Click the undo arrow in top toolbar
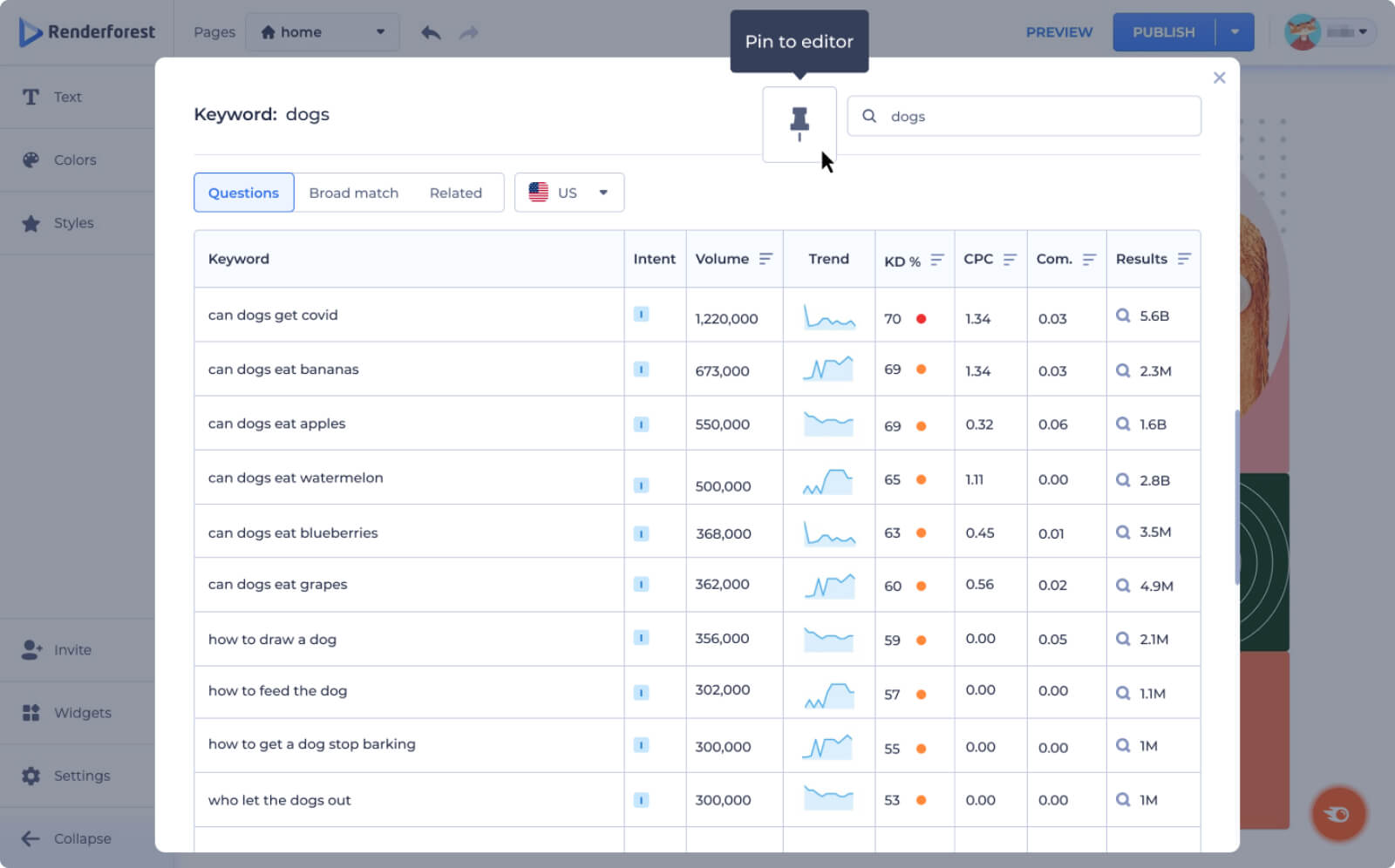The height and width of the screenshot is (868, 1395). 431,32
